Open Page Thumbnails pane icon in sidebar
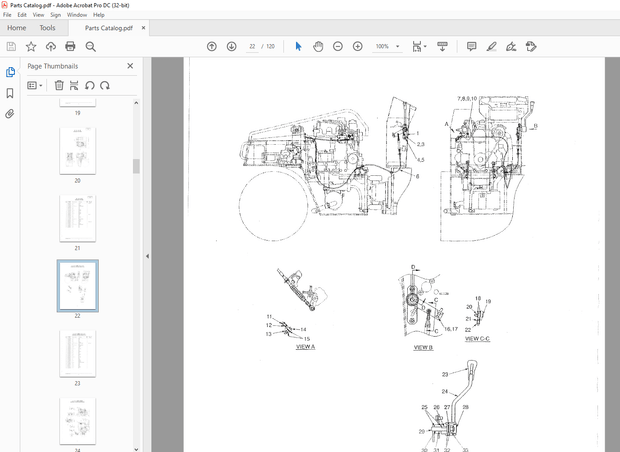620x452 pixels. [10, 72]
